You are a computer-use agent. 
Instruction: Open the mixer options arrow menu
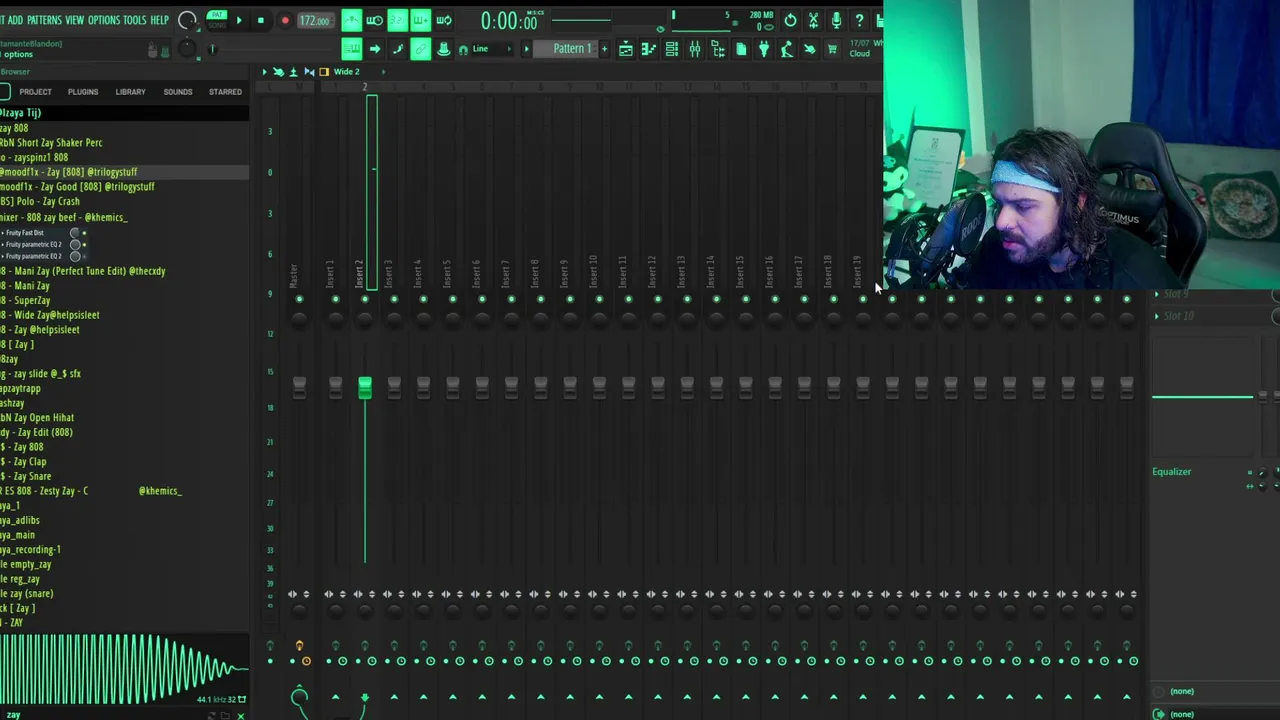tap(265, 72)
